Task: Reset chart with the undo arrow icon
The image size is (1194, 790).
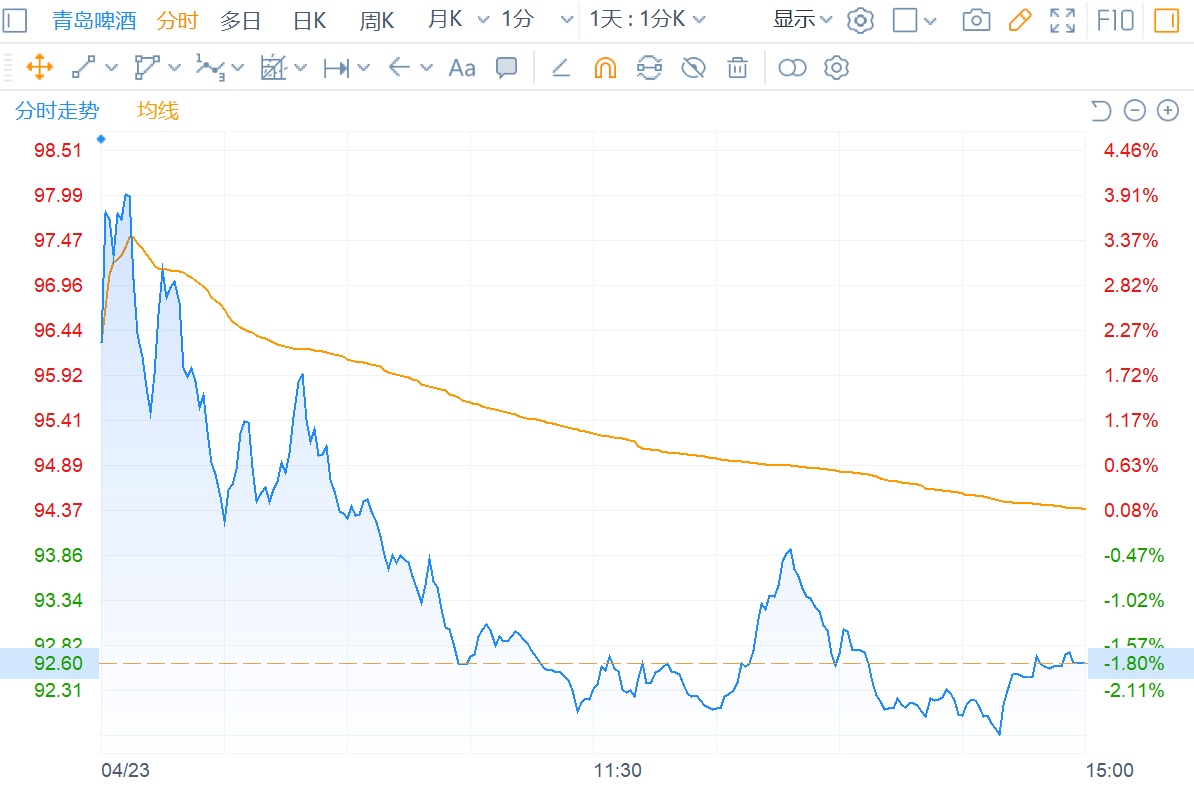Action: point(1100,111)
